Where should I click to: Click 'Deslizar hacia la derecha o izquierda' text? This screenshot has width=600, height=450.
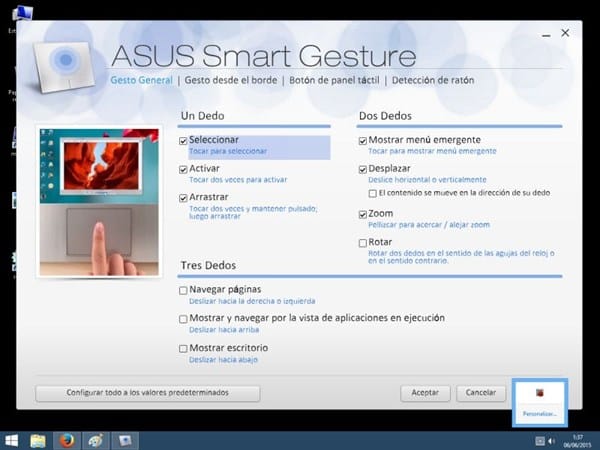coord(252,302)
